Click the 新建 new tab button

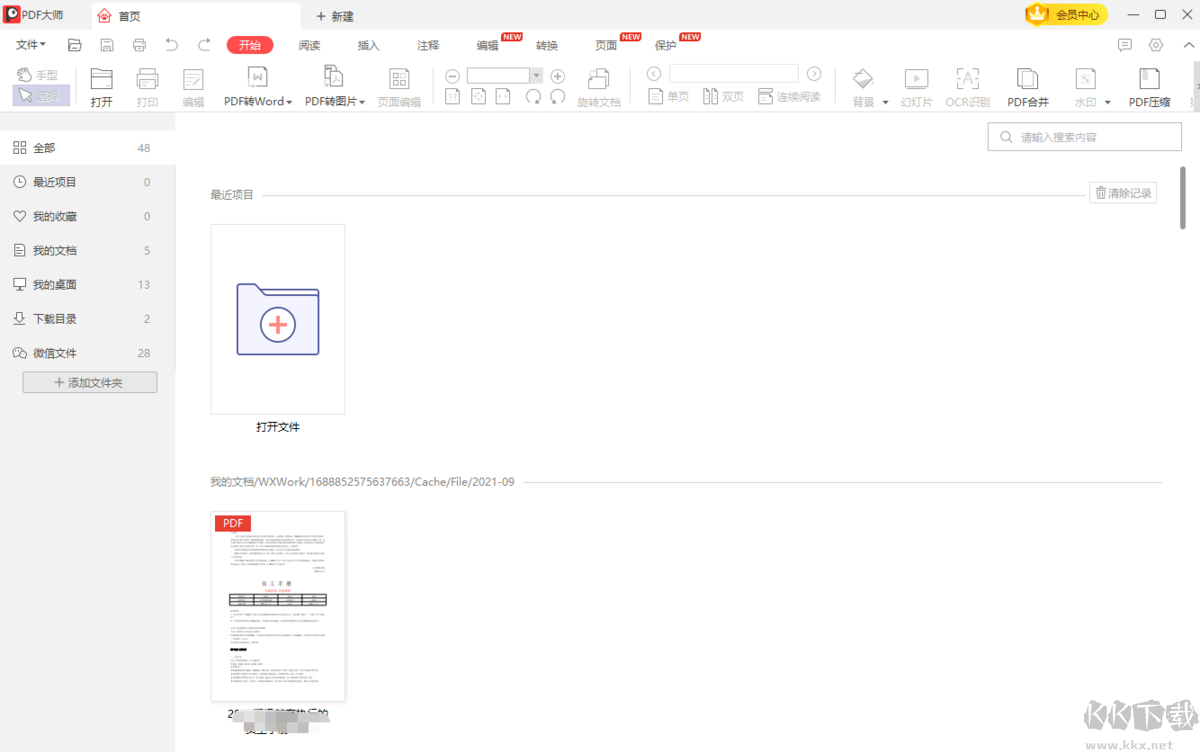click(x=335, y=16)
